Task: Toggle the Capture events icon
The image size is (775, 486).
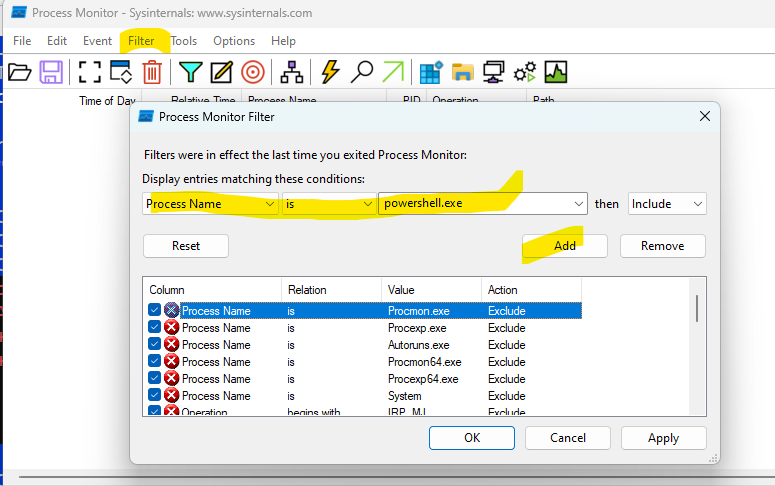Action: tap(90, 72)
